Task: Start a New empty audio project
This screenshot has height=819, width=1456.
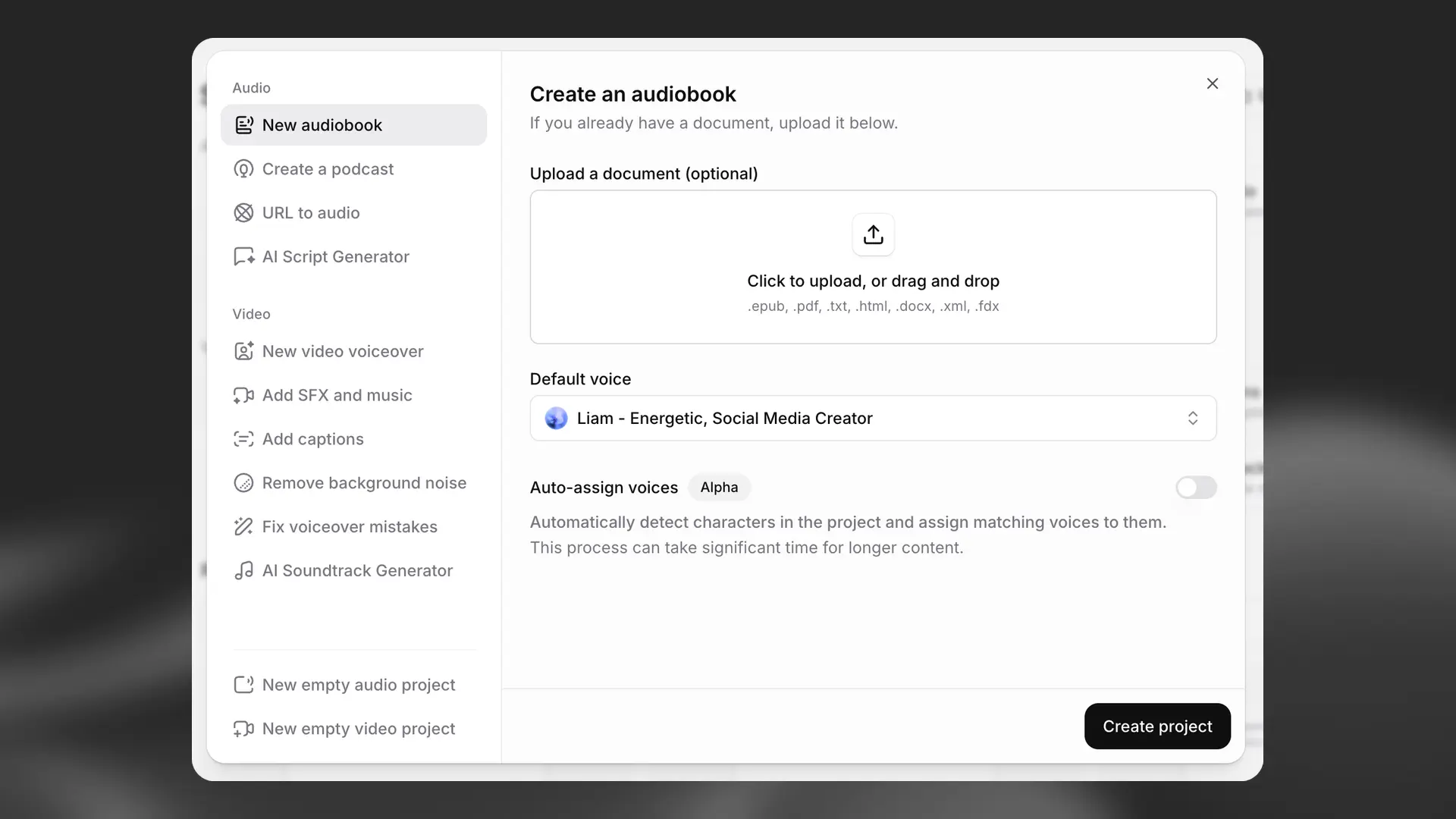Action: 358,684
